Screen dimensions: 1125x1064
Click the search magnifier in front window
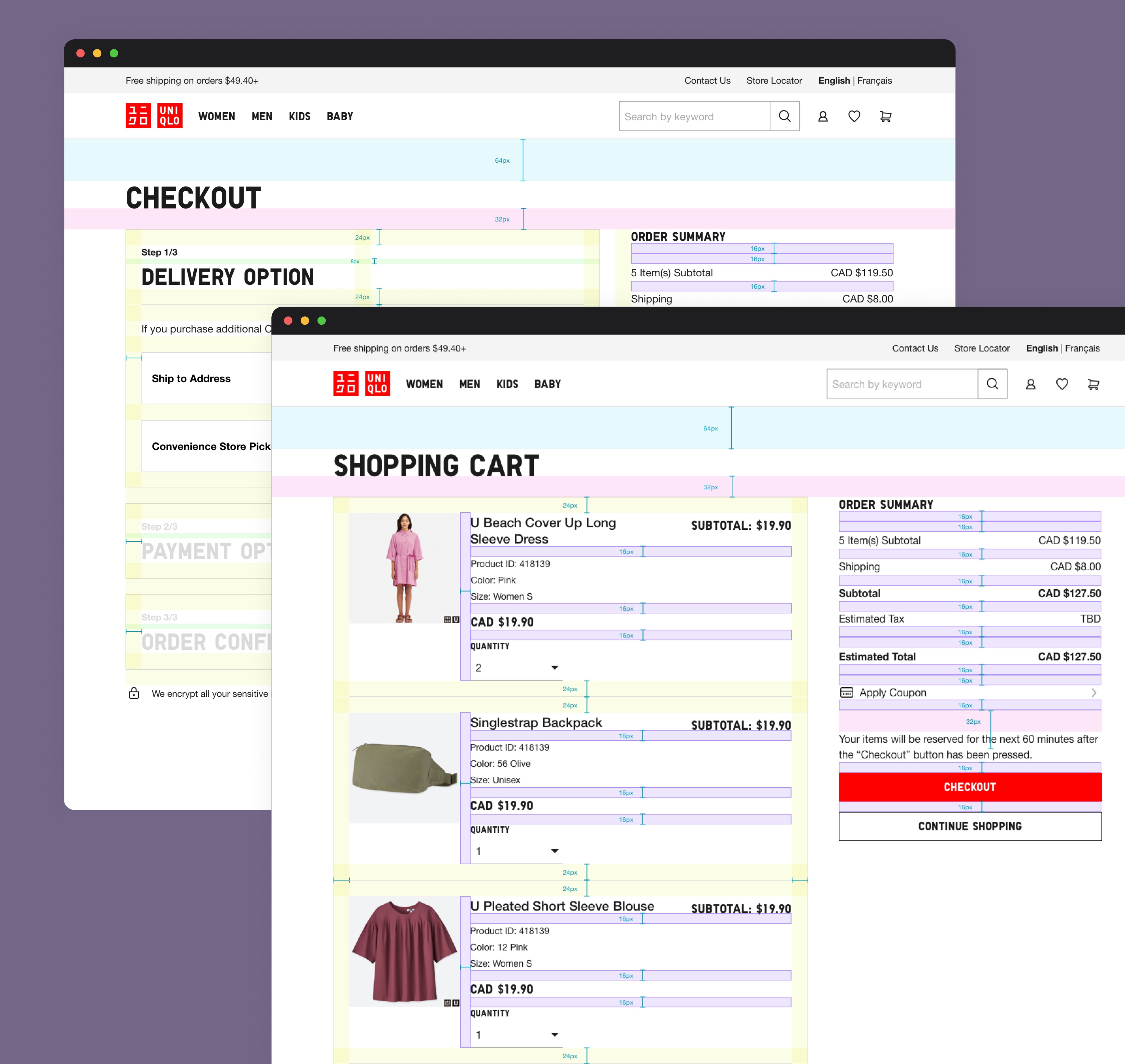tap(992, 384)
